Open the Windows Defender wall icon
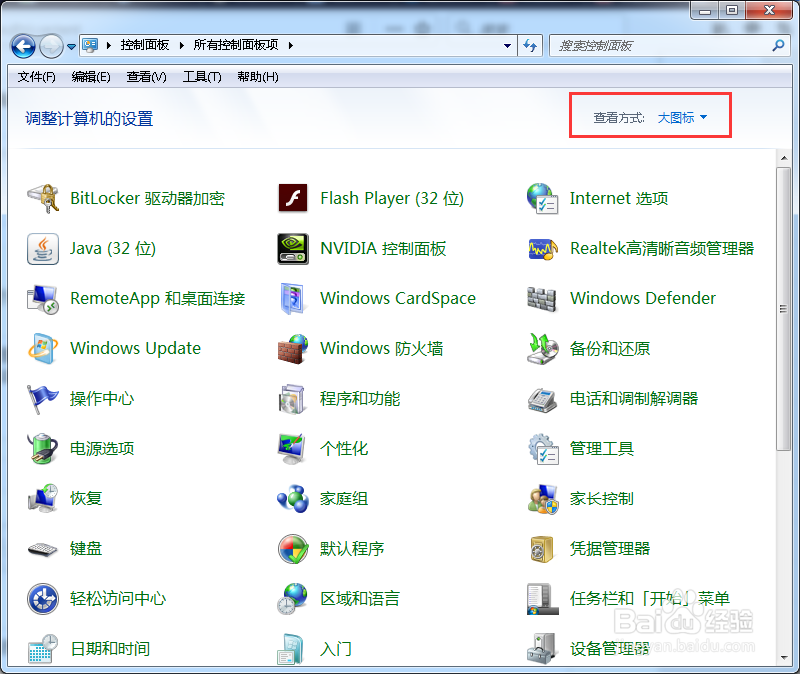This screenshot has width=800, height=674. pos(542,298)
